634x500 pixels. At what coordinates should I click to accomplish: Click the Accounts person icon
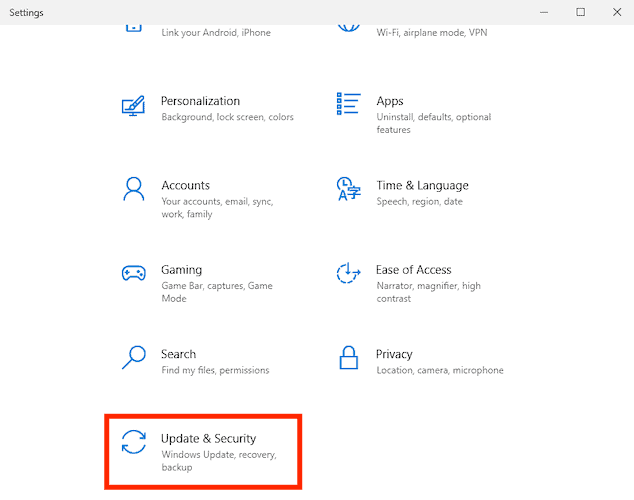[133, 190]
